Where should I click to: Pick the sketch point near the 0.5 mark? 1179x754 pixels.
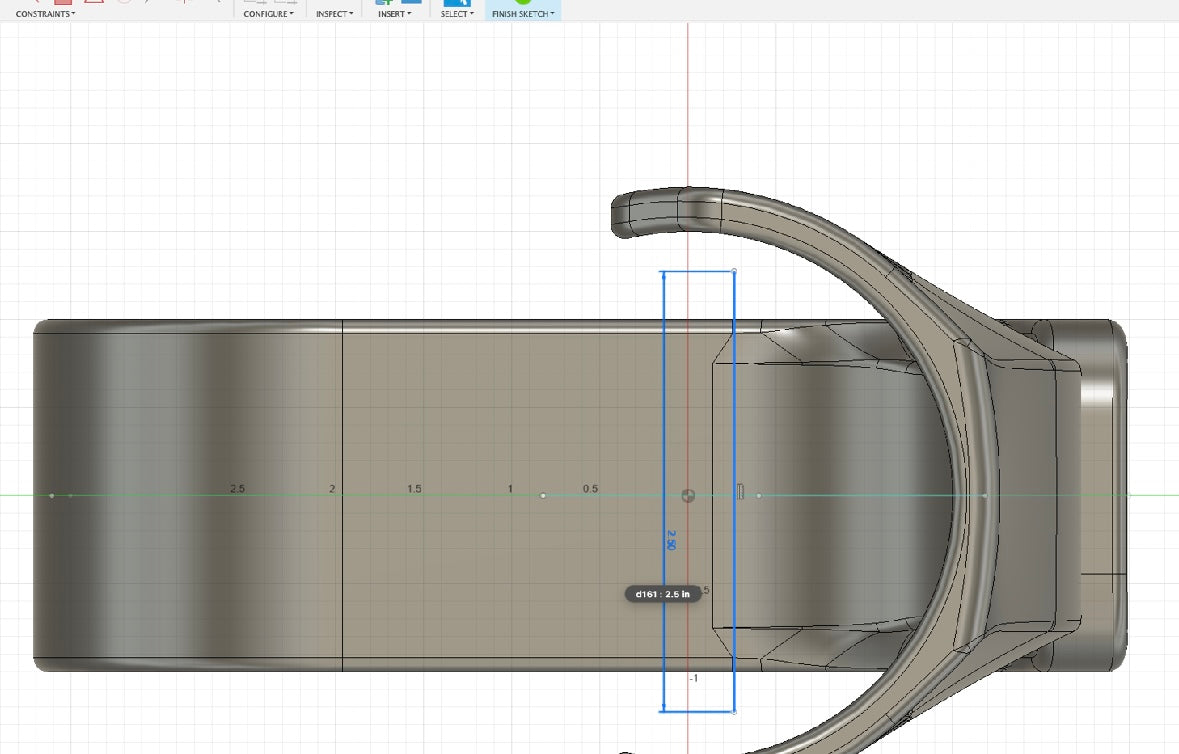click(x=543, y=495)
